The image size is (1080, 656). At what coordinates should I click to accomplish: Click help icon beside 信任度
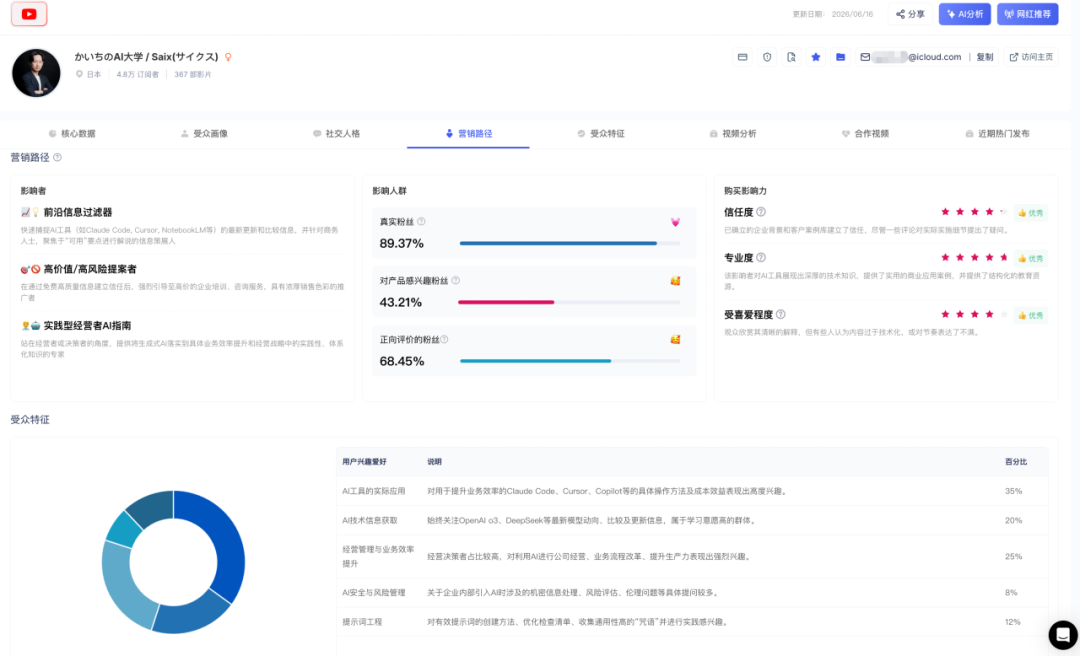tap(761, 212)
